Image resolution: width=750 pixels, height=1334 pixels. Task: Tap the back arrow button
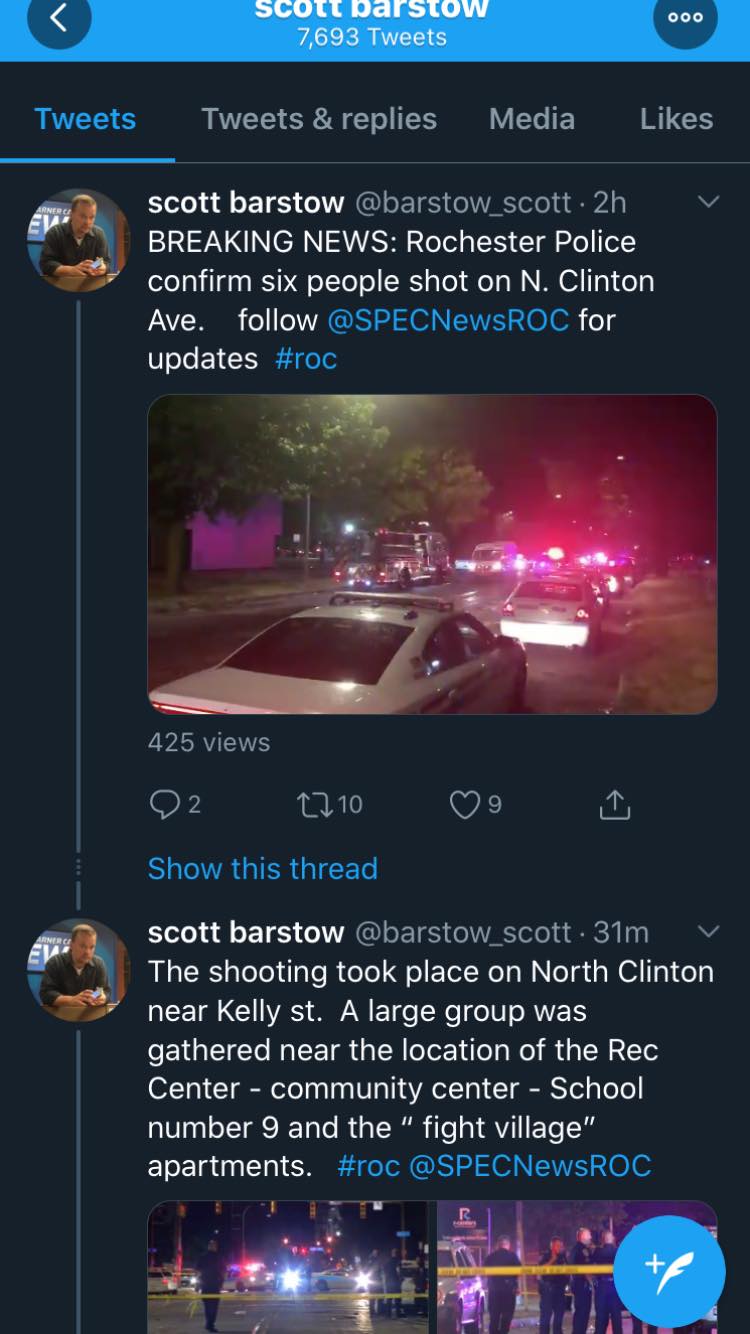coord(59,18)
